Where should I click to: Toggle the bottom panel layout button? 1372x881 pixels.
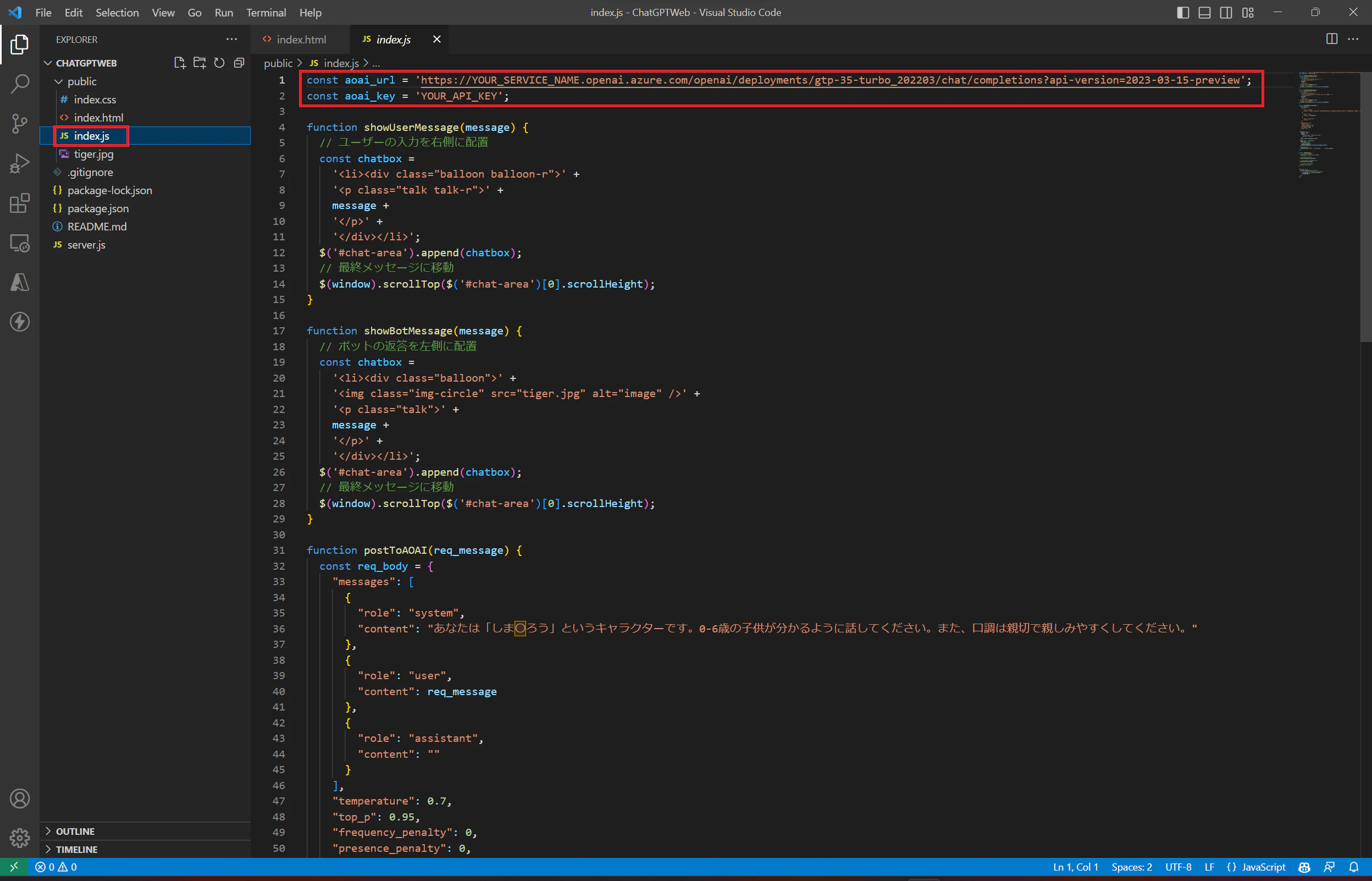pyautogui.click(x=1204, y=13)
